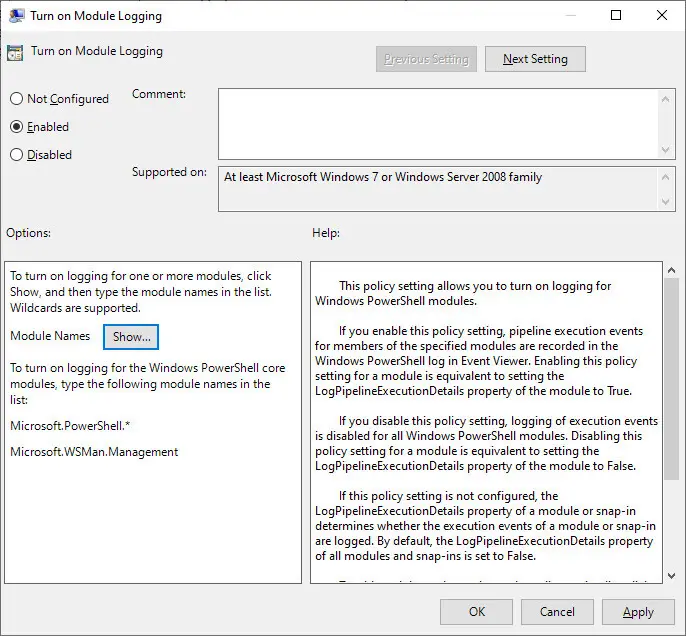Click the Supported on scroll-up arrow
The height and width of the screenshot is (636, 686).
667,176
